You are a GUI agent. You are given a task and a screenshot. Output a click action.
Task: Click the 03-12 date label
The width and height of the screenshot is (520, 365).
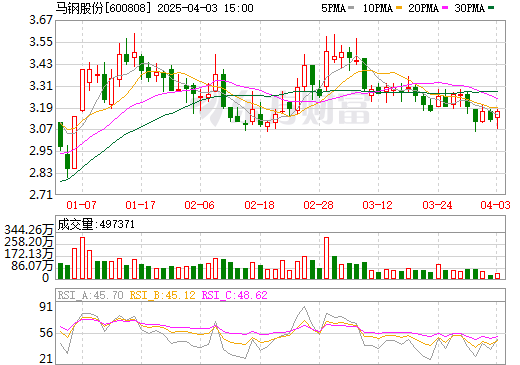[377, 205]
